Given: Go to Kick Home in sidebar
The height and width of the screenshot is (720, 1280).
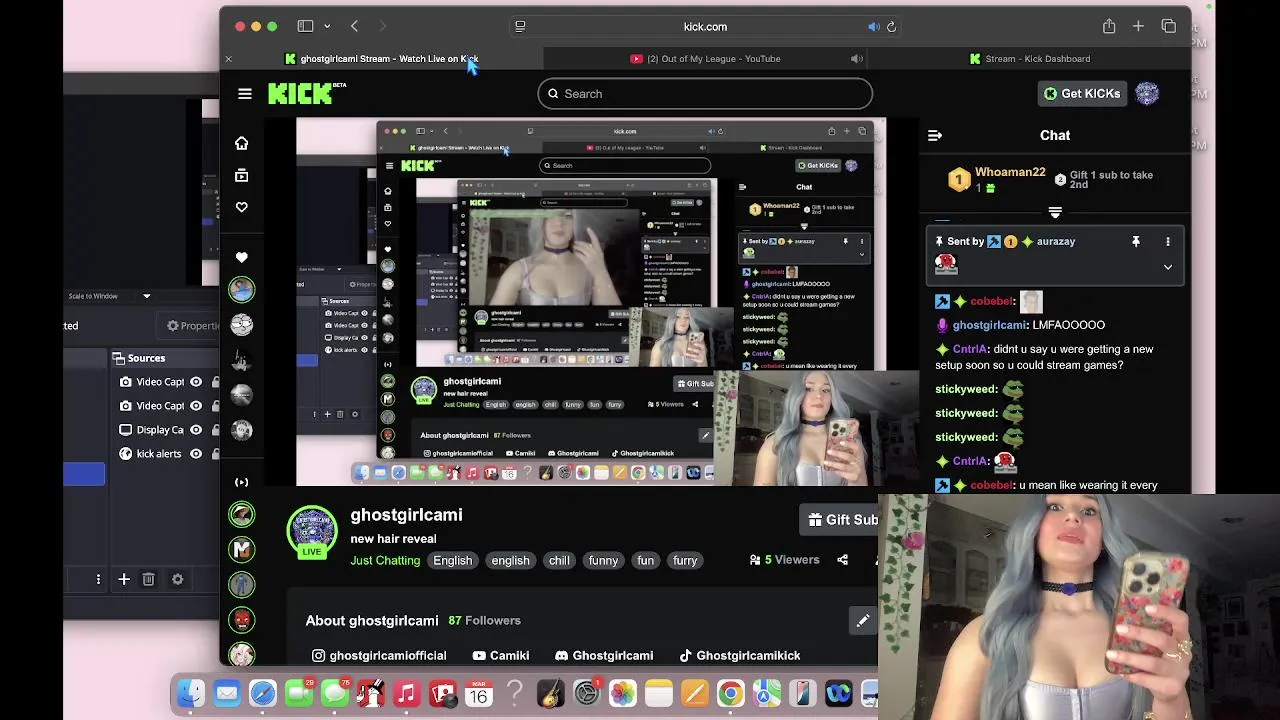Looking at the screenshot, I should pyautogui.click(x=241, y=143).
